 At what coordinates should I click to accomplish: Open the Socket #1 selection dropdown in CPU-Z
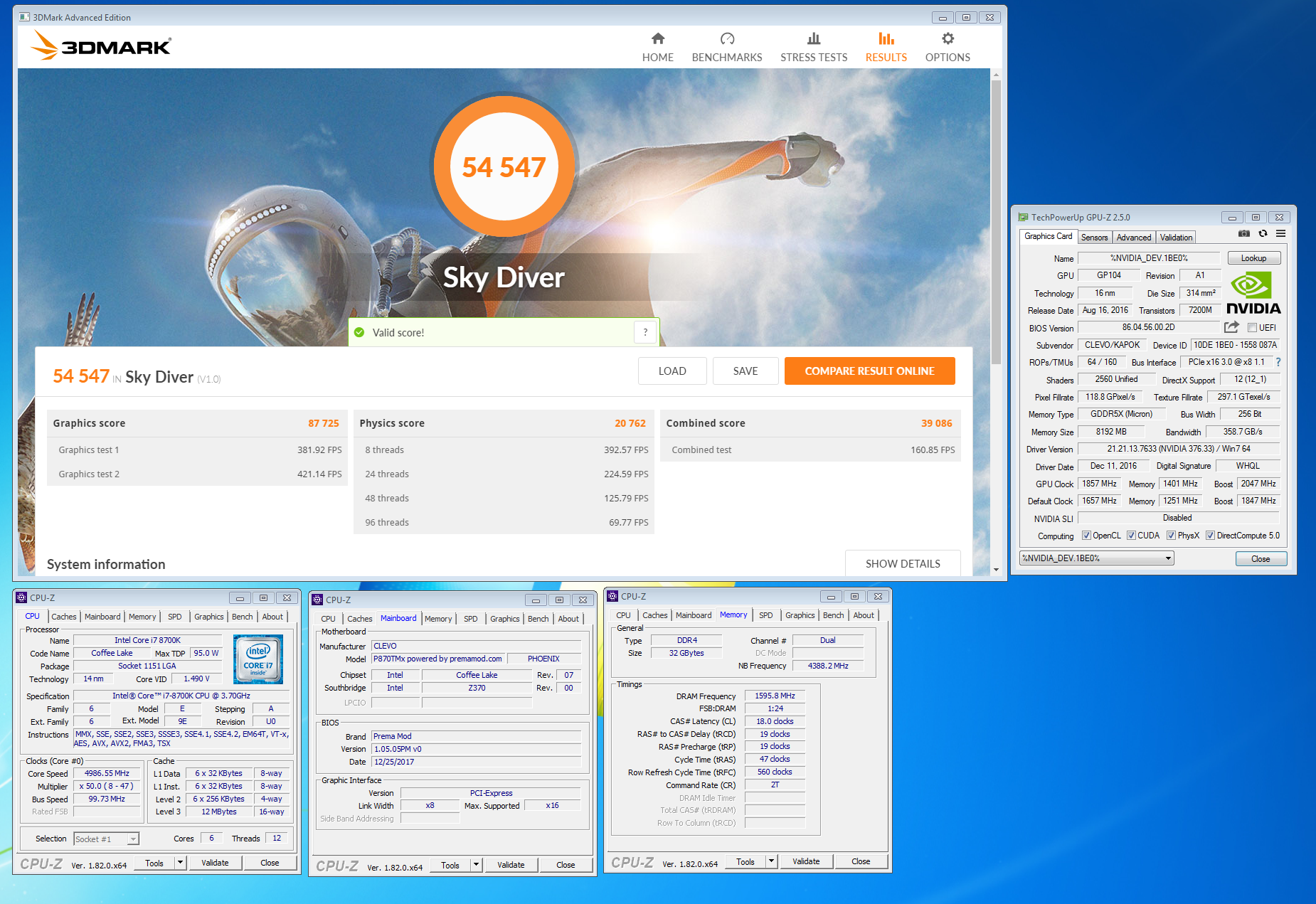(x=107, y=839)
